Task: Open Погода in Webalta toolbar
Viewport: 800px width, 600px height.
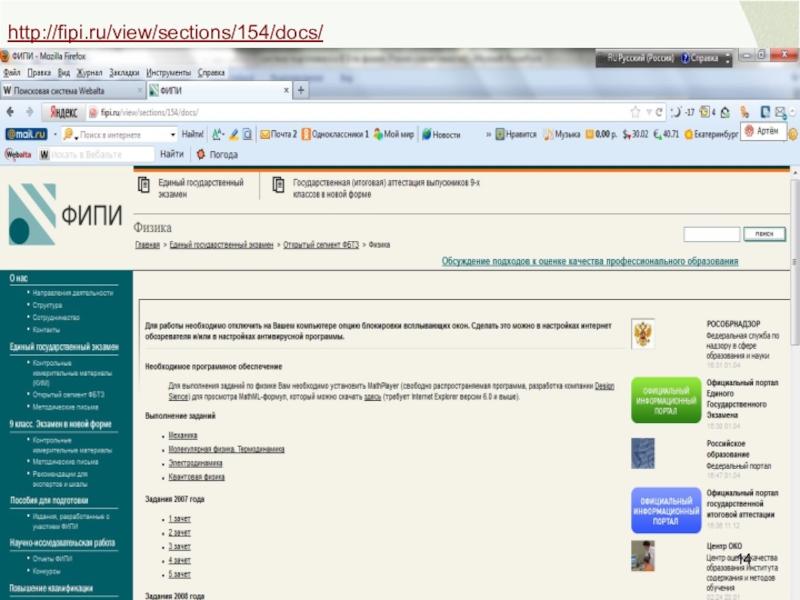Action: [217, 154]
